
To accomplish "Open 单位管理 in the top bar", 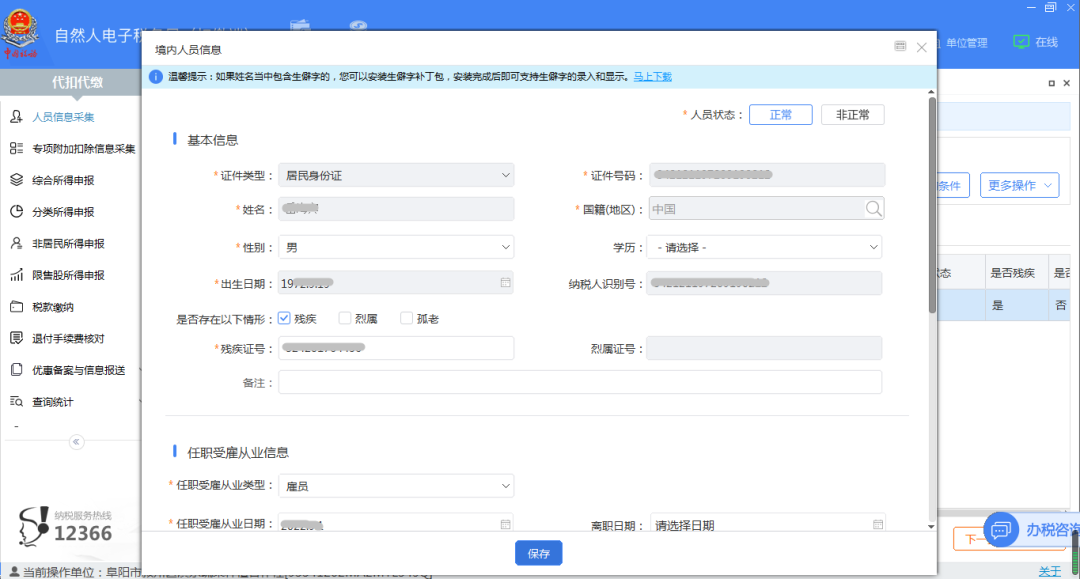I will [966, 43].
